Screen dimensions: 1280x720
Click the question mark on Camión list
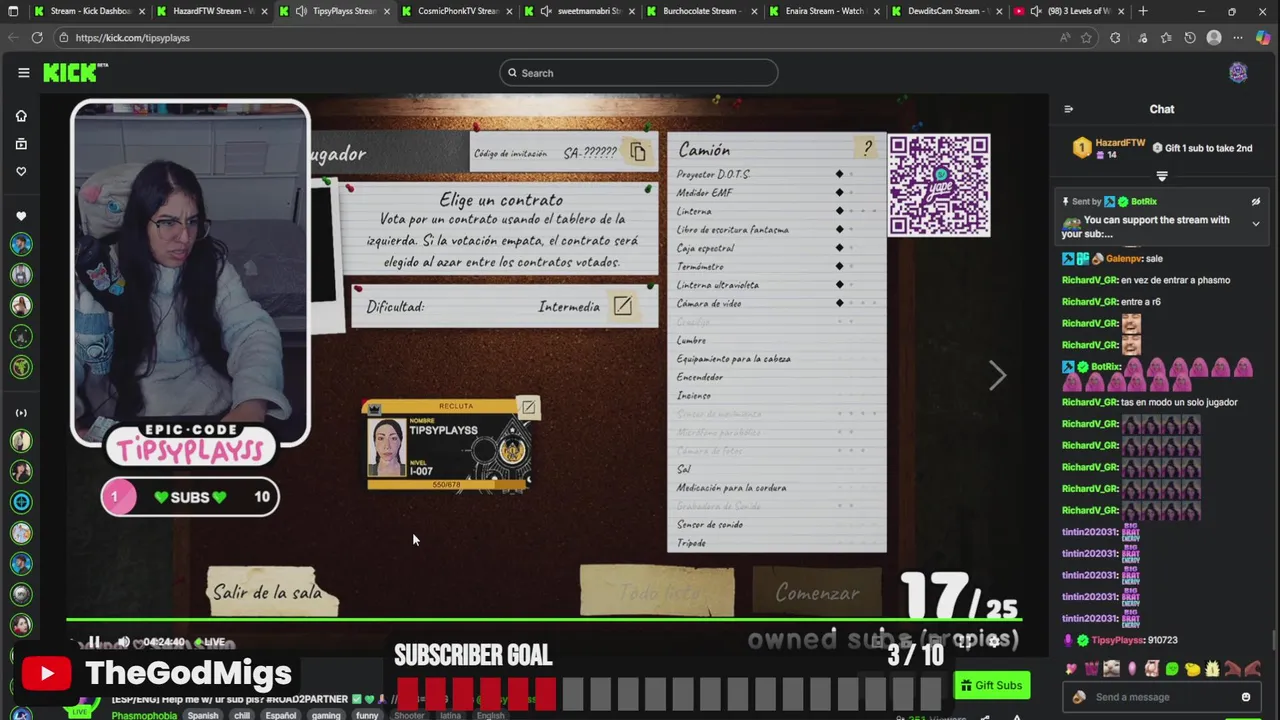[866, 149]
